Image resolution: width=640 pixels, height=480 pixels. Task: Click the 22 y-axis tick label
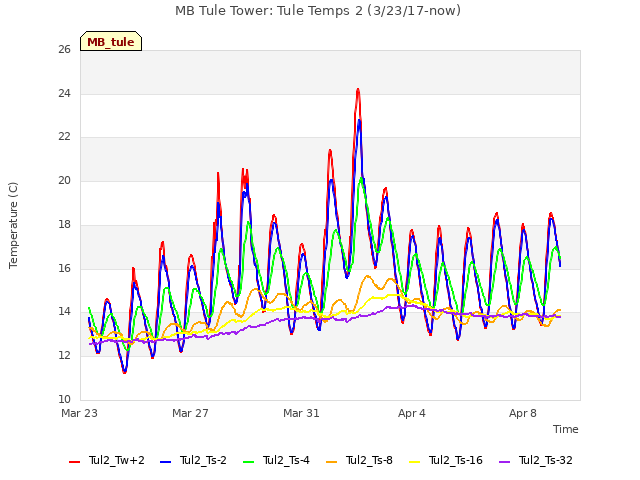click(64, 137)
